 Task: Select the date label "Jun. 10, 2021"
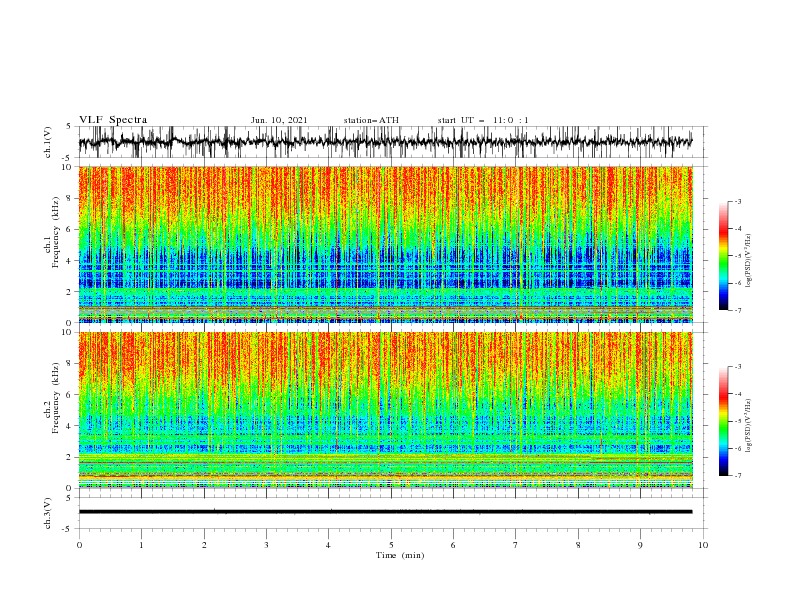coord(279,120)
